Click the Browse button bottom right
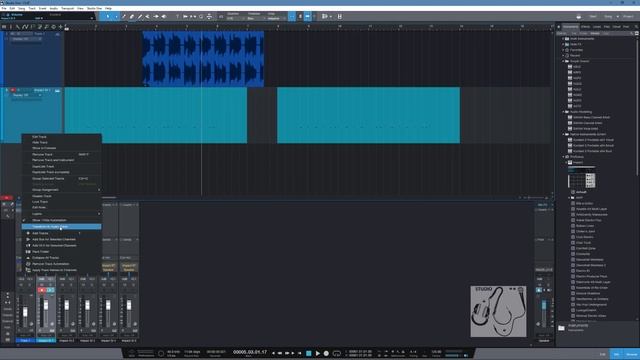Image resolution: width=640 pixels, height=360 pixels. tap(632, 354)
